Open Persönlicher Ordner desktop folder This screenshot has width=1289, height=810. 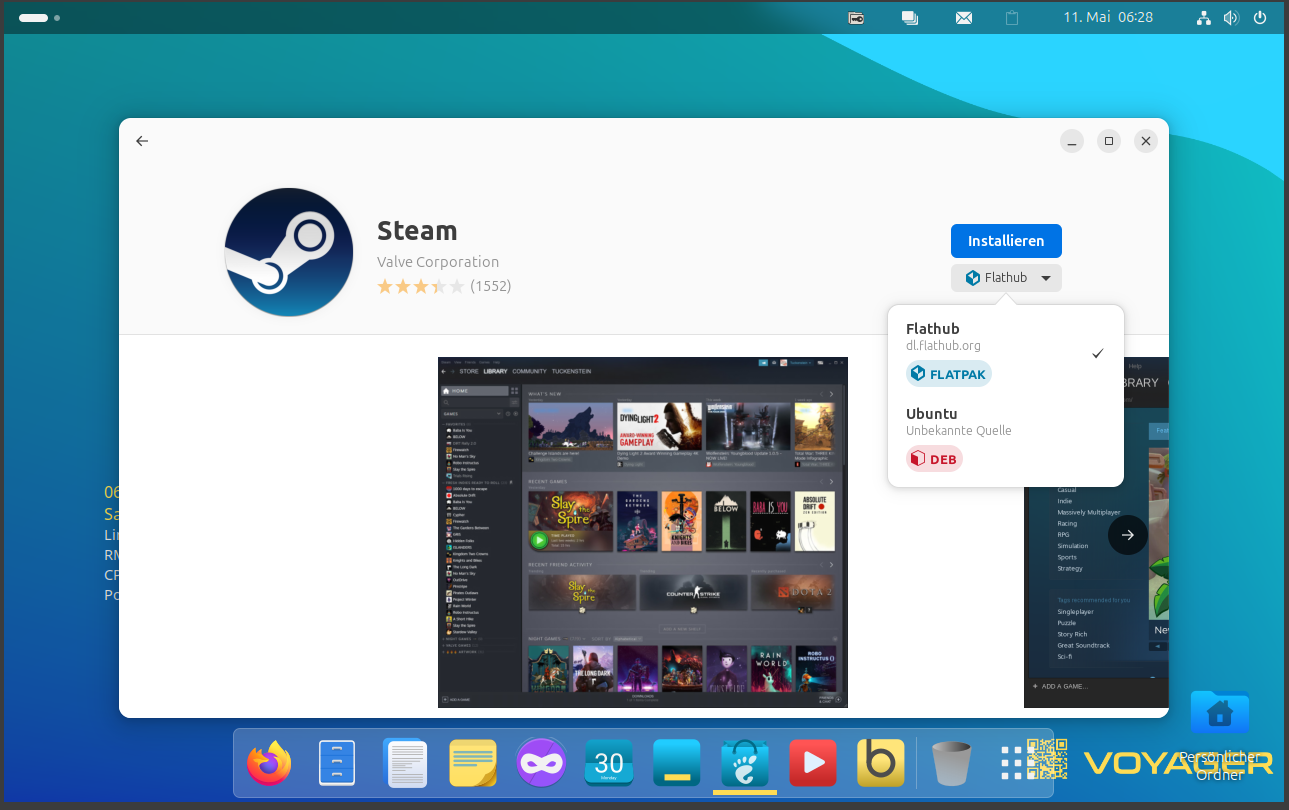1220,737
